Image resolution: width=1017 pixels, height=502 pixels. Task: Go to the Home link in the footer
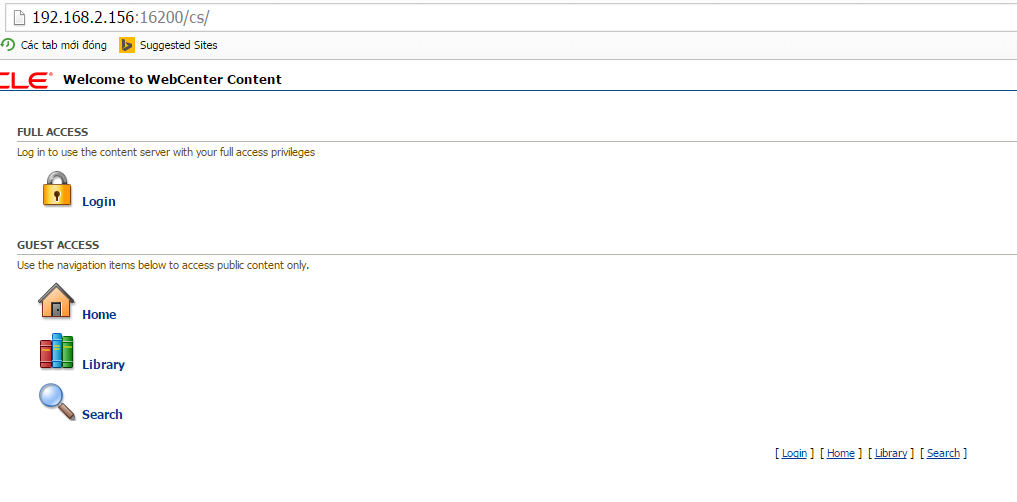coord(840,454)
